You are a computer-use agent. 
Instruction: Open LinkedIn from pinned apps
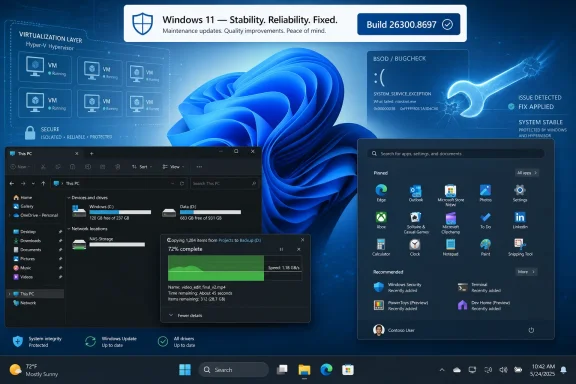pyautogui.click(x=520, y=220)
